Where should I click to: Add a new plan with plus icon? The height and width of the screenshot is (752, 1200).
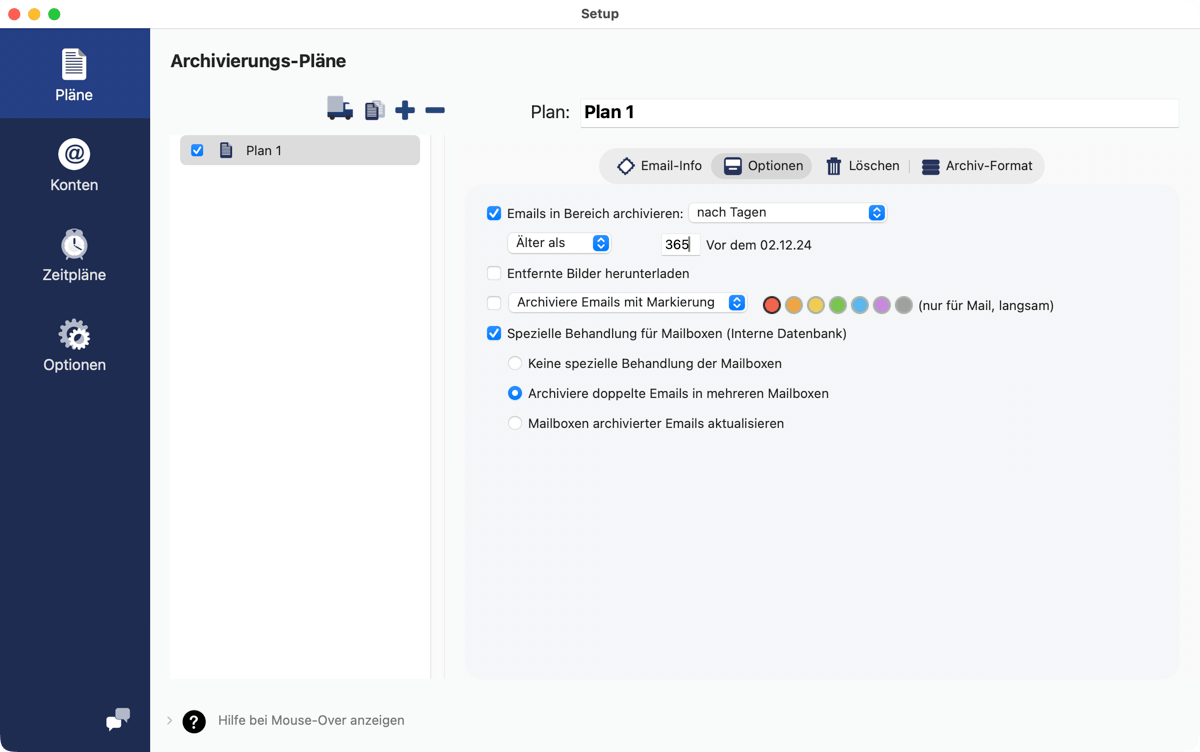405,110
